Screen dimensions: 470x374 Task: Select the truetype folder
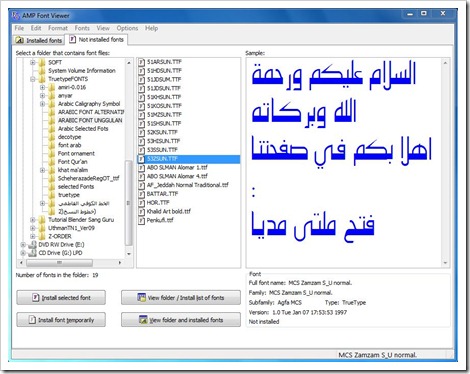(x=69, y=195)
